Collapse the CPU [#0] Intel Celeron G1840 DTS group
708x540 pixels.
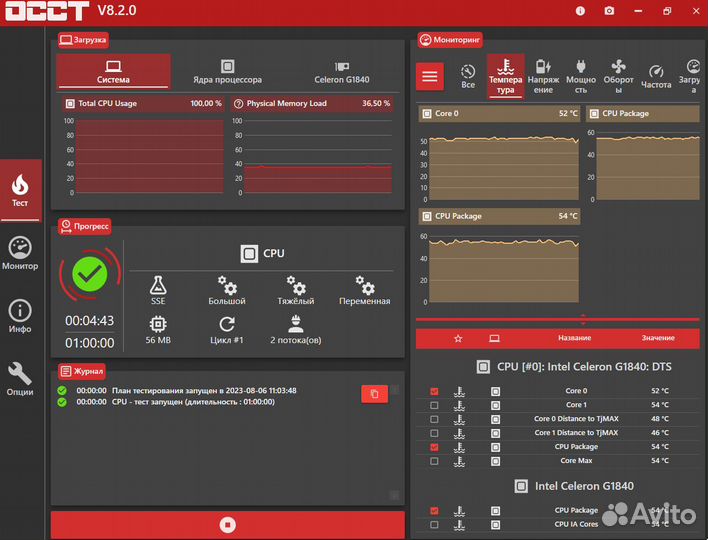574,367
